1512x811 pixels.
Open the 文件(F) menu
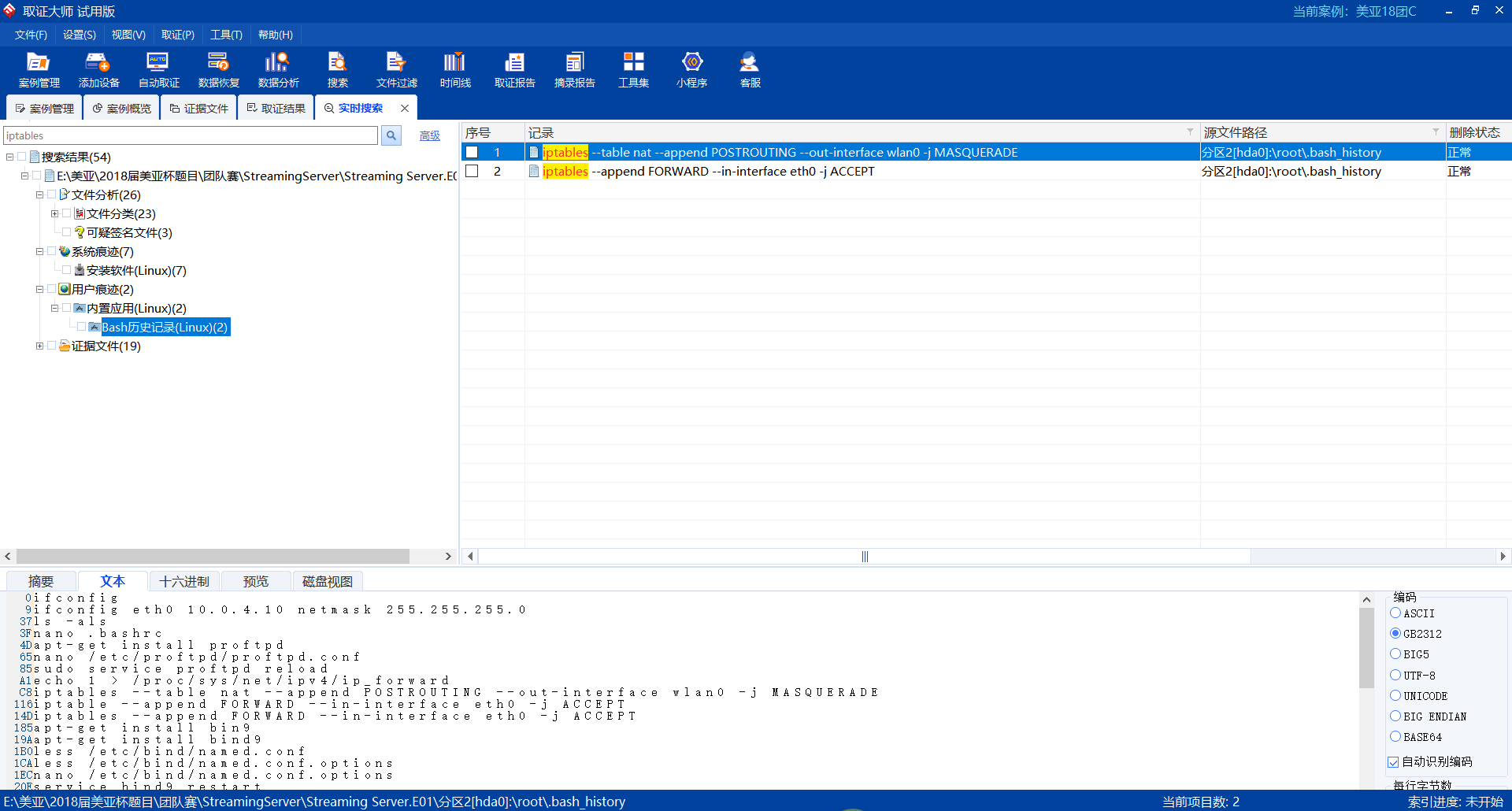[31, 35]
